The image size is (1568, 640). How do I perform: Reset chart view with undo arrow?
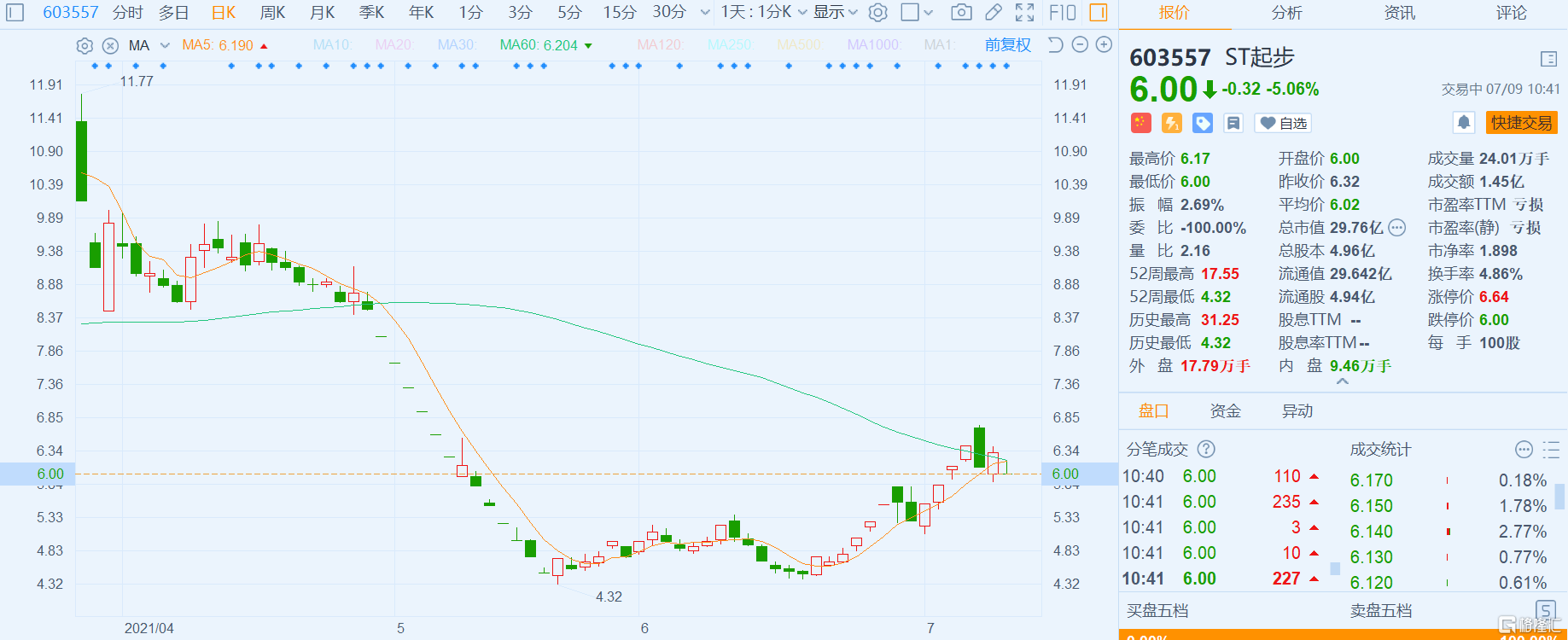pyautogui.click(x=1056, y=44)
